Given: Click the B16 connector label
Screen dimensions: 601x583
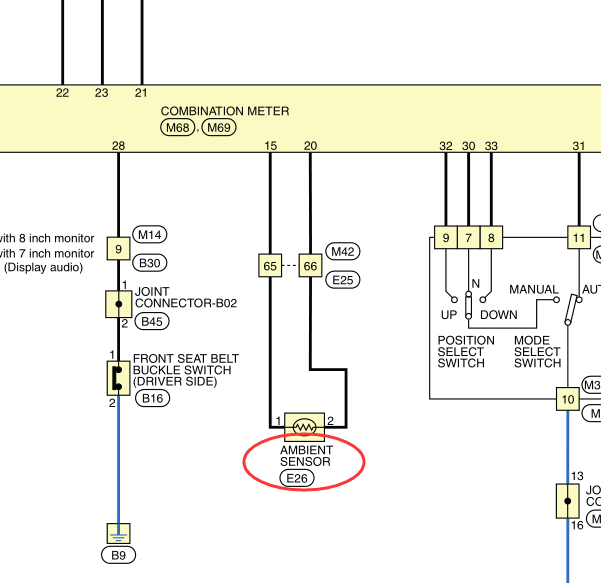Looking at the screenshot, I should coord(153,399).
